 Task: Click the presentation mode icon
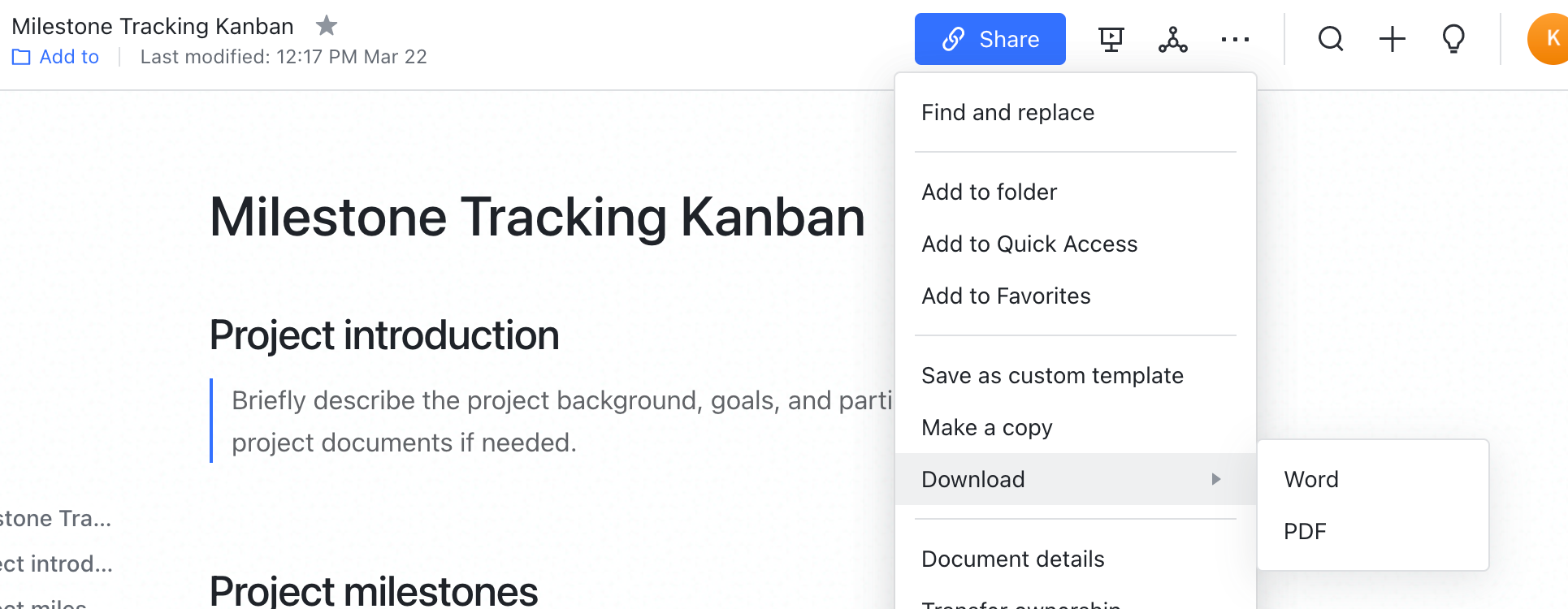(1111, 39)
